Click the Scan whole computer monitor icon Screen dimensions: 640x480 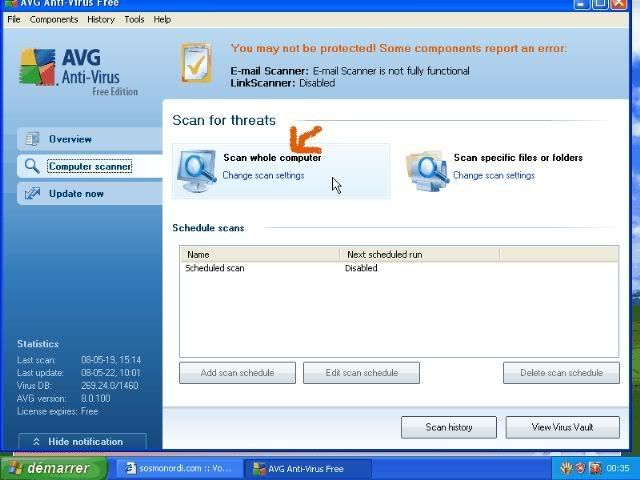(197, 171)
